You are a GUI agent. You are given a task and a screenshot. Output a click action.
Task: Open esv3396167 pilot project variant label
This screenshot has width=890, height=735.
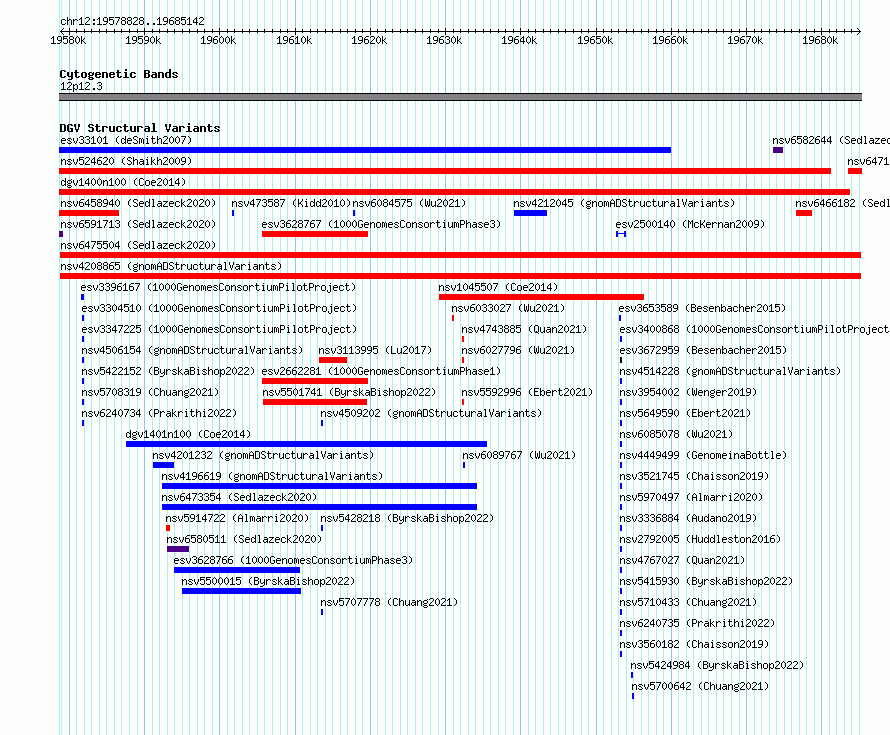(x=218, y=287)
